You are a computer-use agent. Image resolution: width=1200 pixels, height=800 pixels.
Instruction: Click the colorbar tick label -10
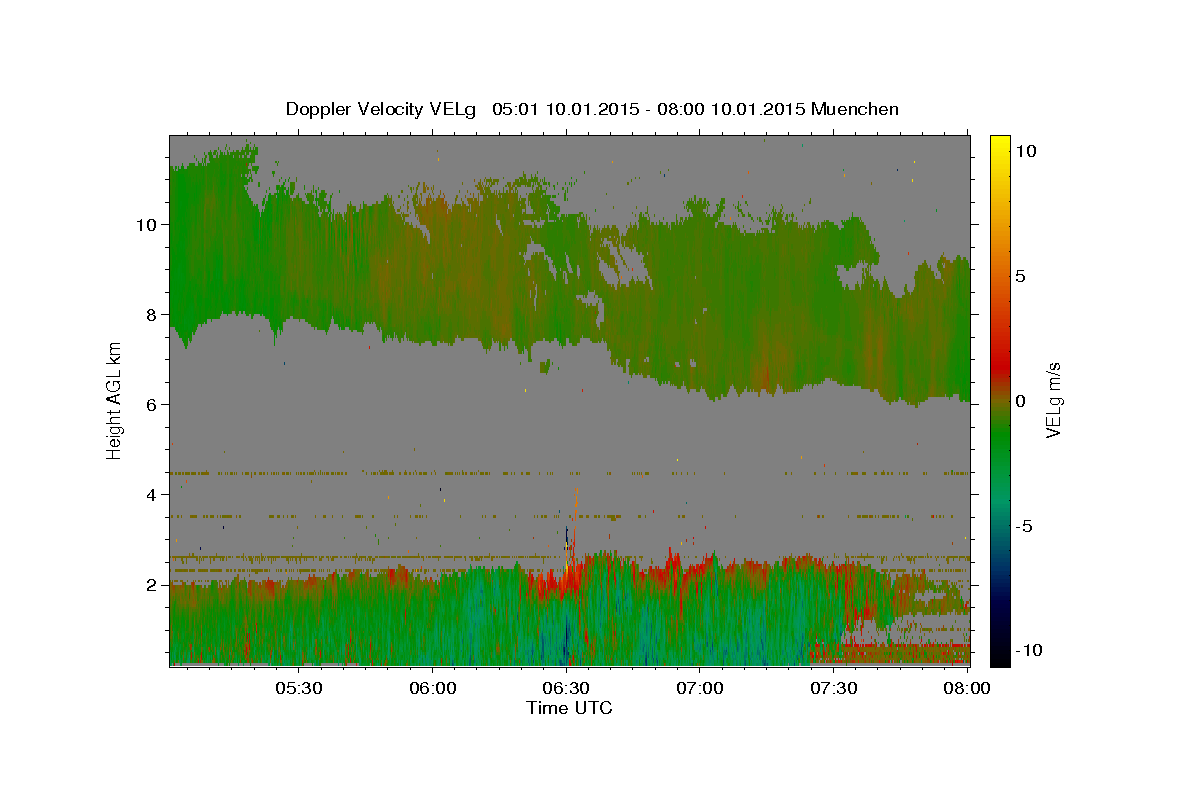1029,650
